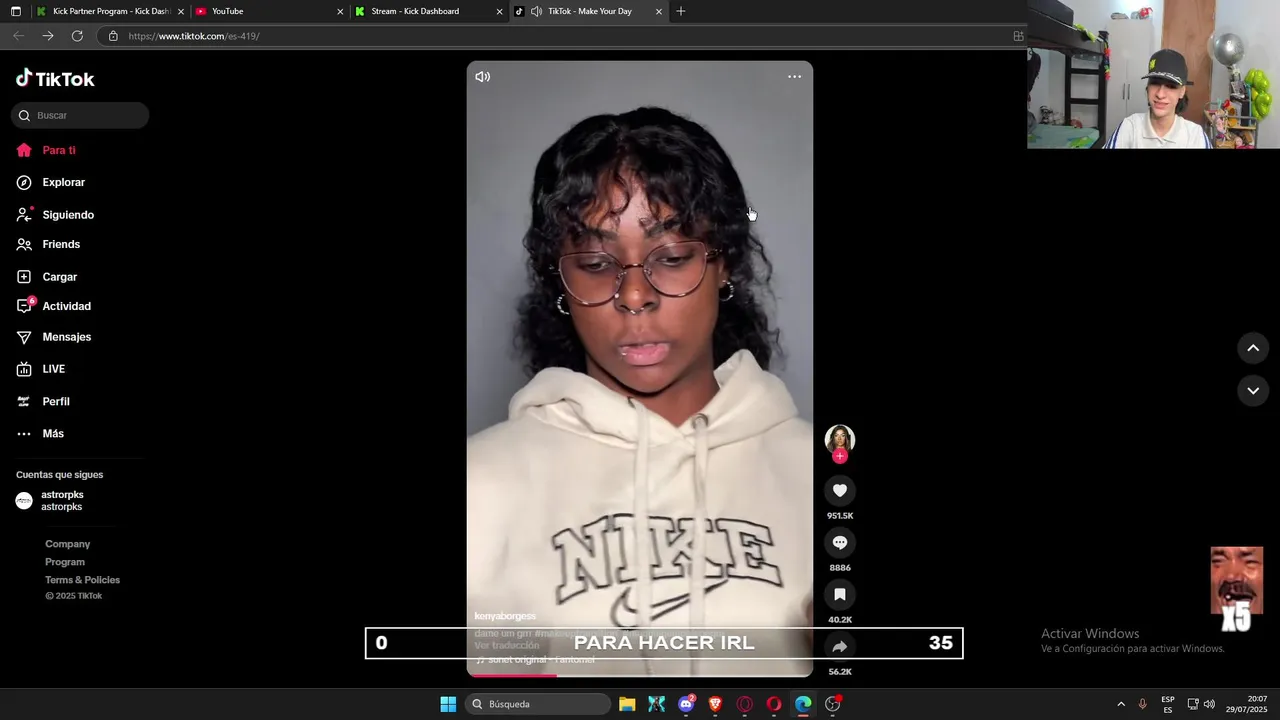Open the video three-dots options menu

point(794,77)
